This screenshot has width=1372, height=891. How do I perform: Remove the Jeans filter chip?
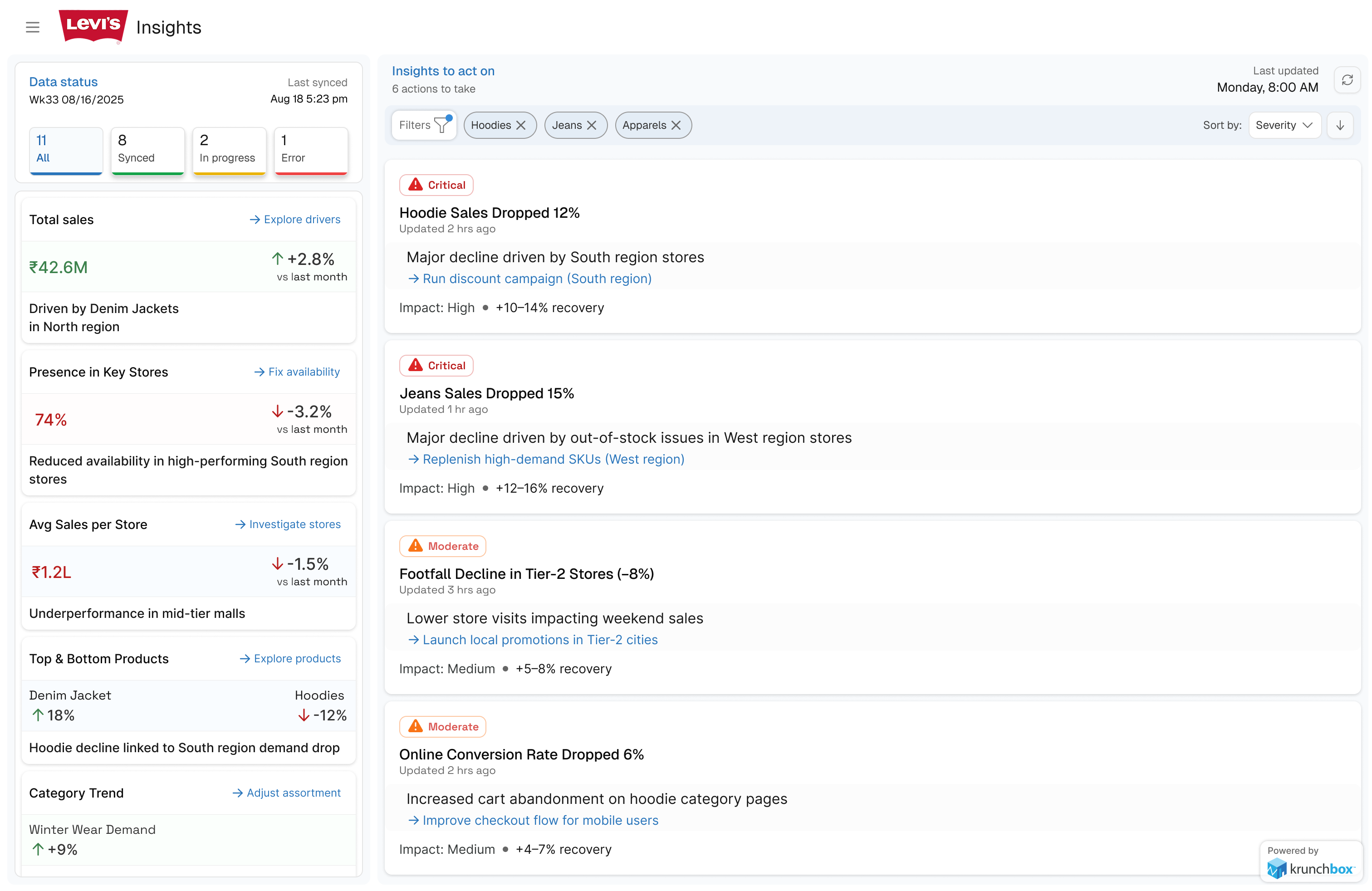pos(592,125)
